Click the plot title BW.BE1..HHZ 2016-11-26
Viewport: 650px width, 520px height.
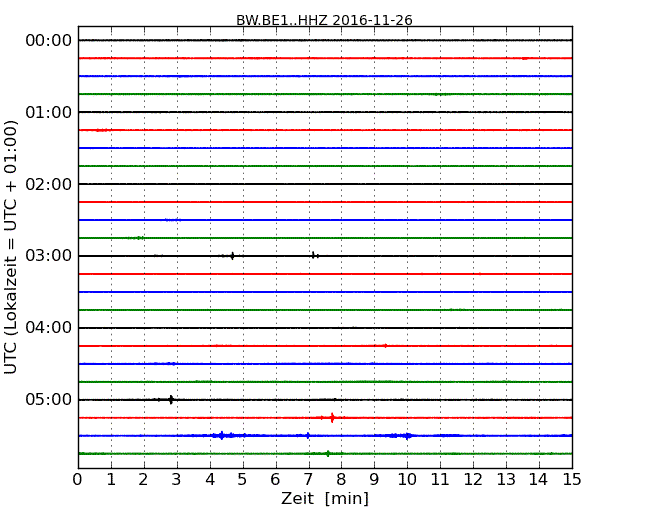[324, 20]
